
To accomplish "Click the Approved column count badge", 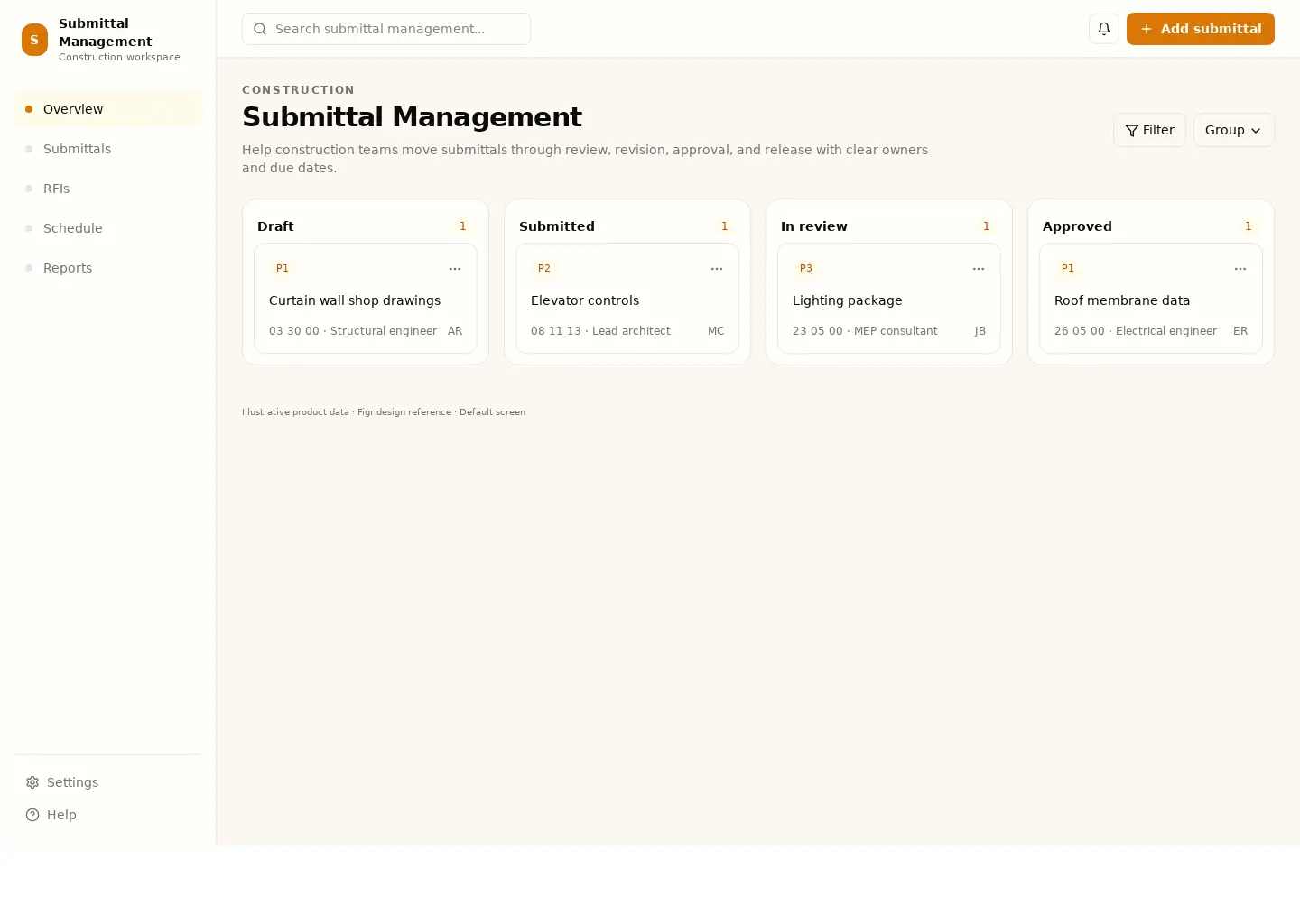I will tap(1249, 226).
